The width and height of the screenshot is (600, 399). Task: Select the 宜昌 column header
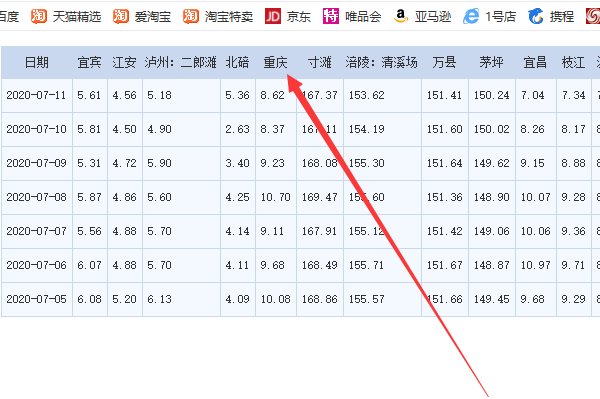pyautogui.click(x=535, y=62)
